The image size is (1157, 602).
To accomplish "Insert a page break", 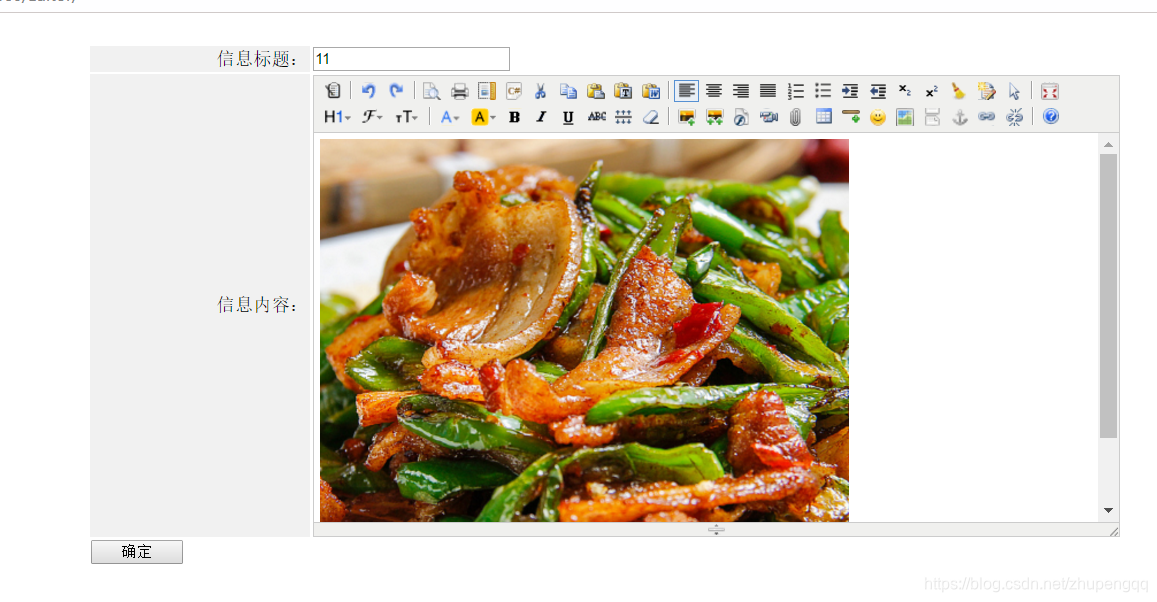I will 932,117.
